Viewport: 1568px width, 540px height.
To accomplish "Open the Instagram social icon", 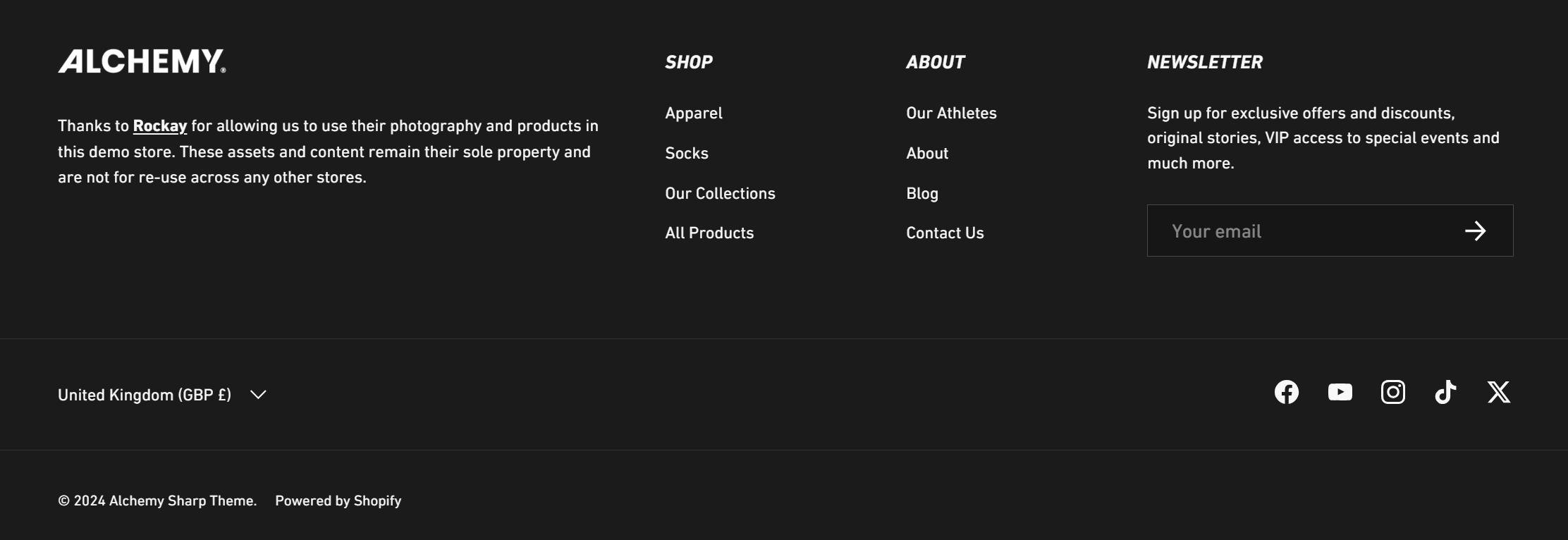I will tap(1393, 392).
